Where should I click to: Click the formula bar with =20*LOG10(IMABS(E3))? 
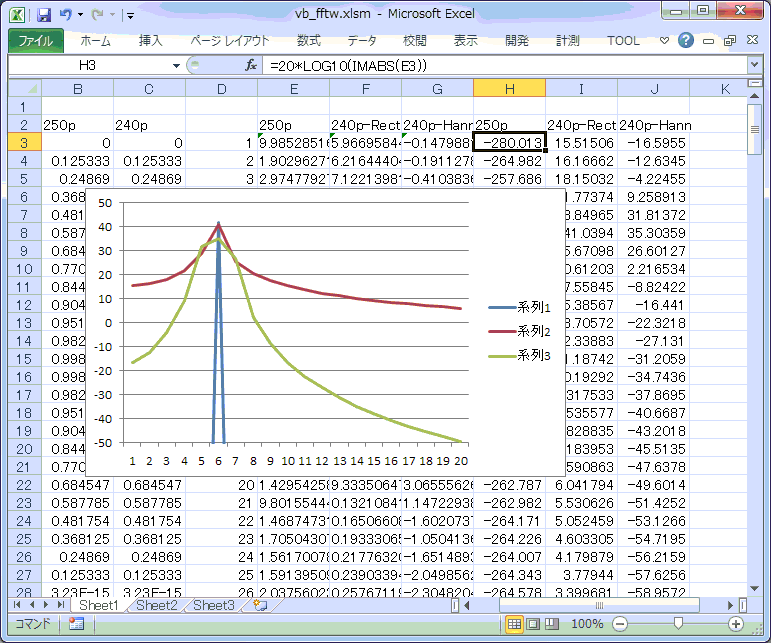[x=505, y=65]
